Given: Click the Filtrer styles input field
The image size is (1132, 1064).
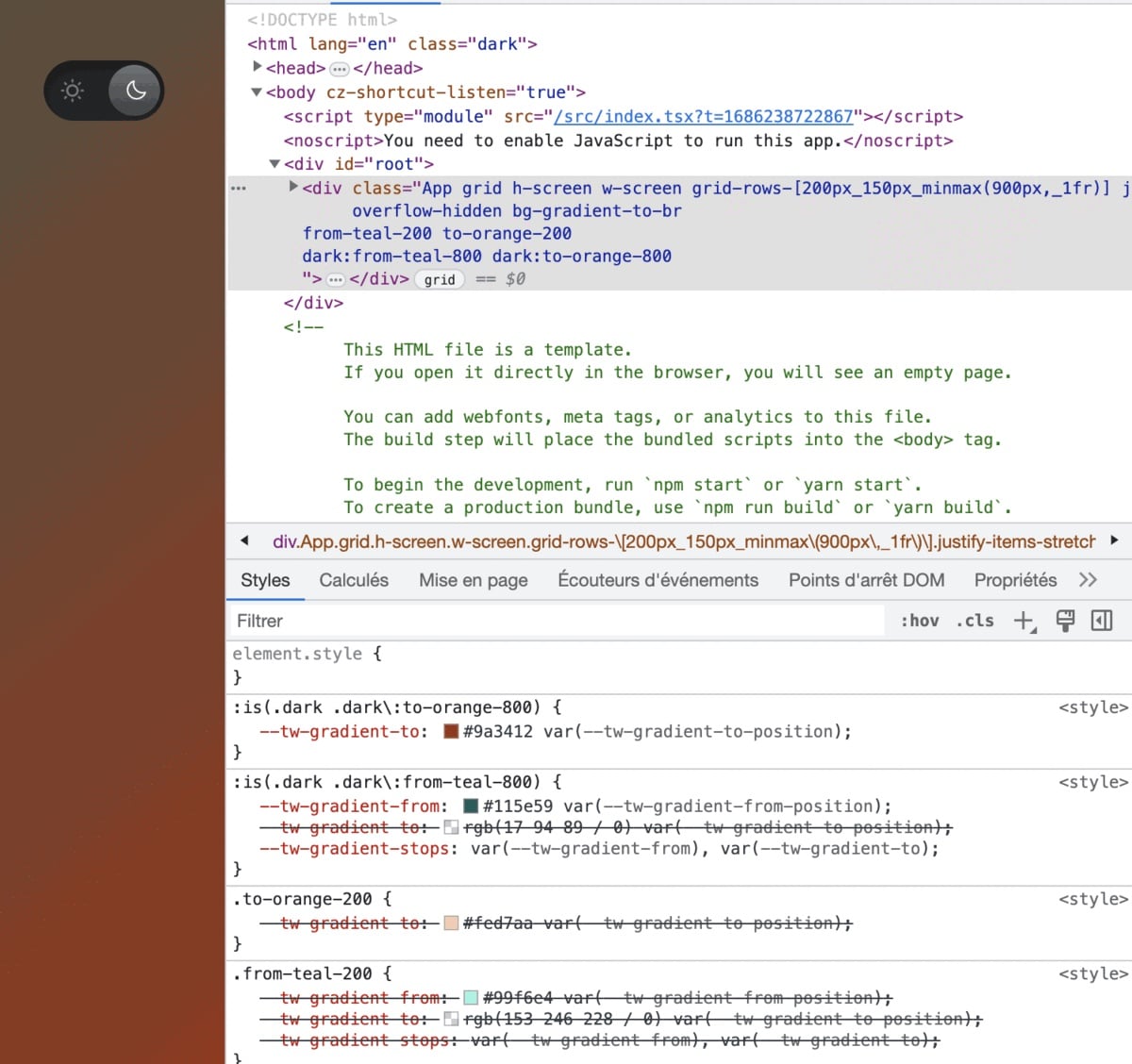Looking at the screenshot, I should (x=557, y=621).
